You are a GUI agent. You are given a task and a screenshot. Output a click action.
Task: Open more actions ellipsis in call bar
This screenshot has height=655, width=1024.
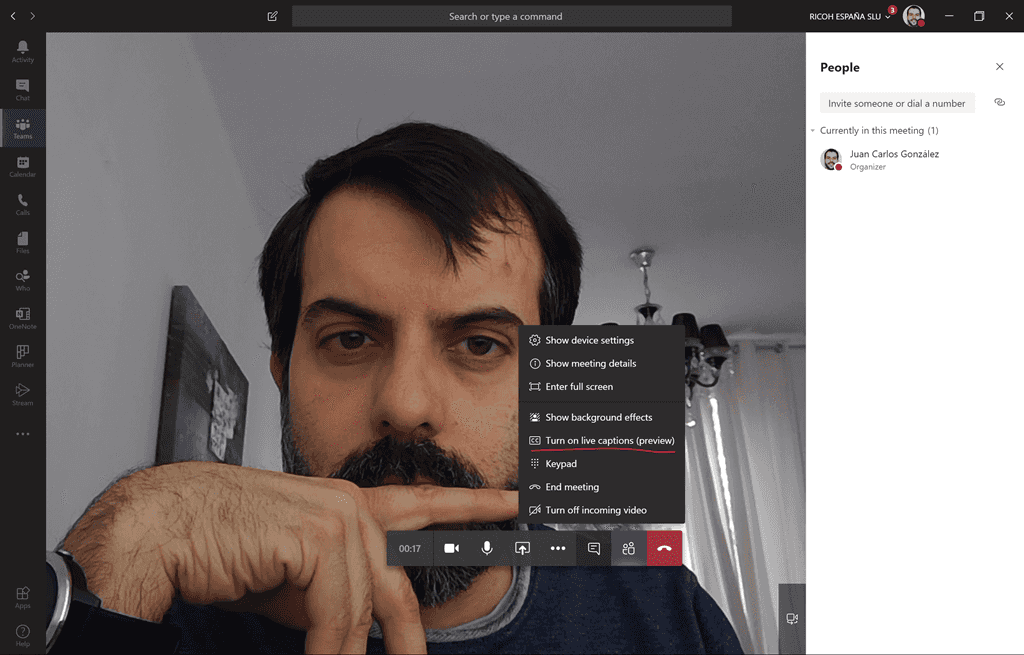[558, 549]
